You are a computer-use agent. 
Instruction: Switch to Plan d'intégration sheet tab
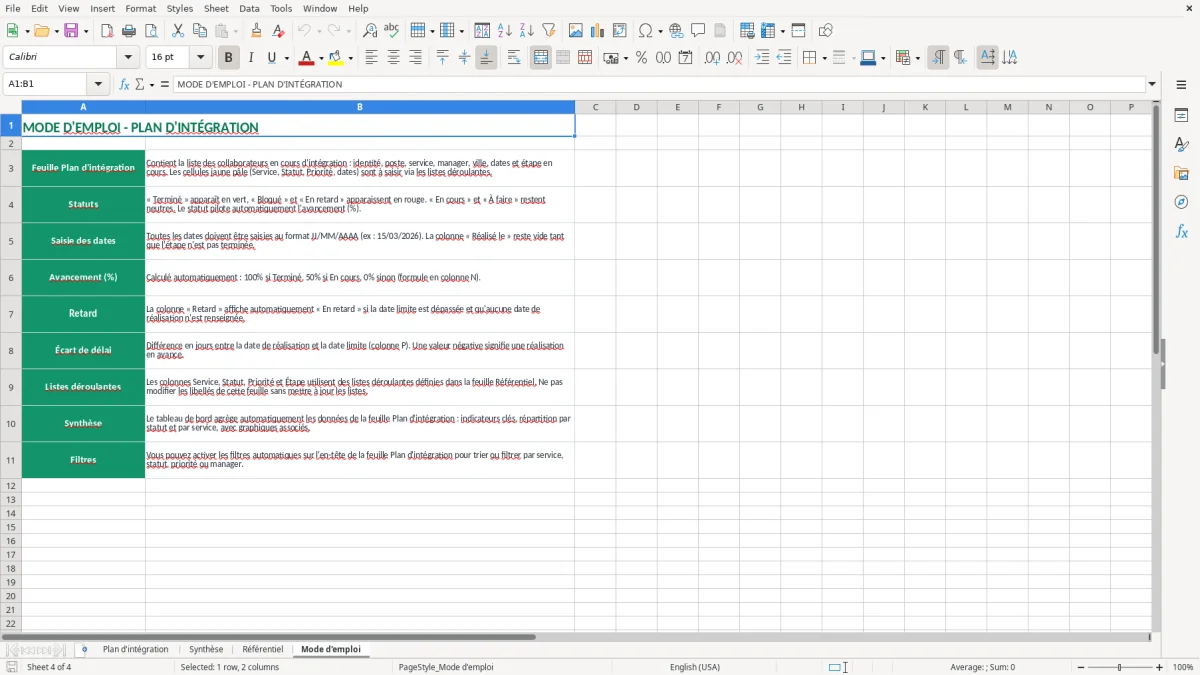coord(136,649)
